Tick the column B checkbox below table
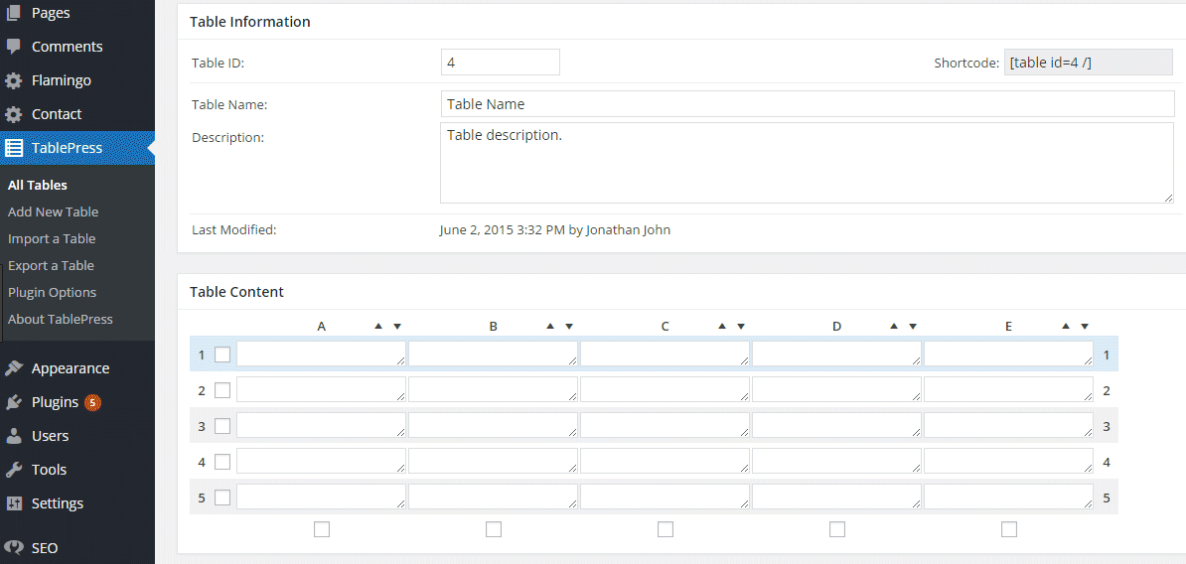1186x564 pixels. 493,529
